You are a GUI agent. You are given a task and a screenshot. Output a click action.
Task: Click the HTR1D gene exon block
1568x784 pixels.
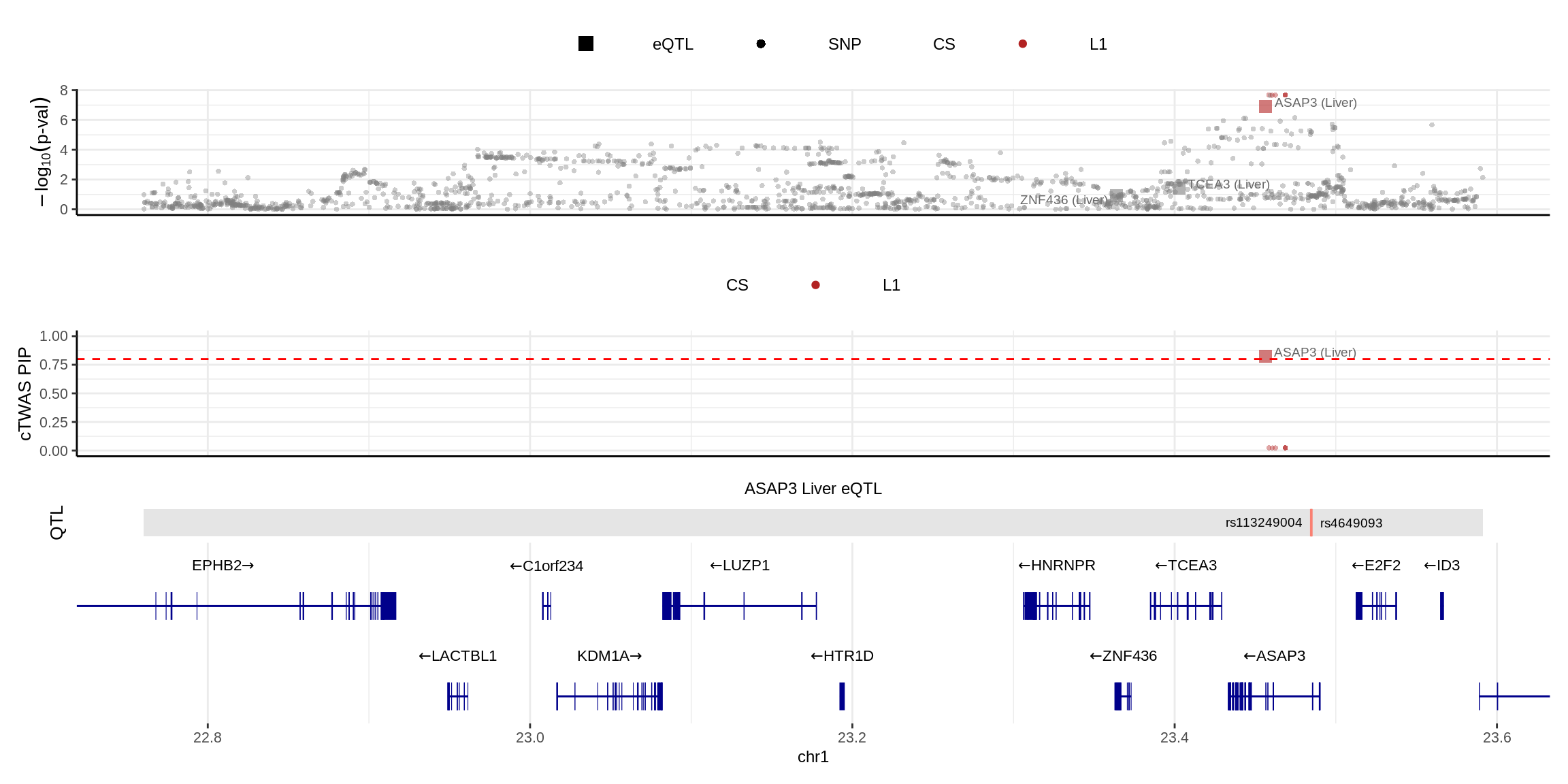[842, 696]
